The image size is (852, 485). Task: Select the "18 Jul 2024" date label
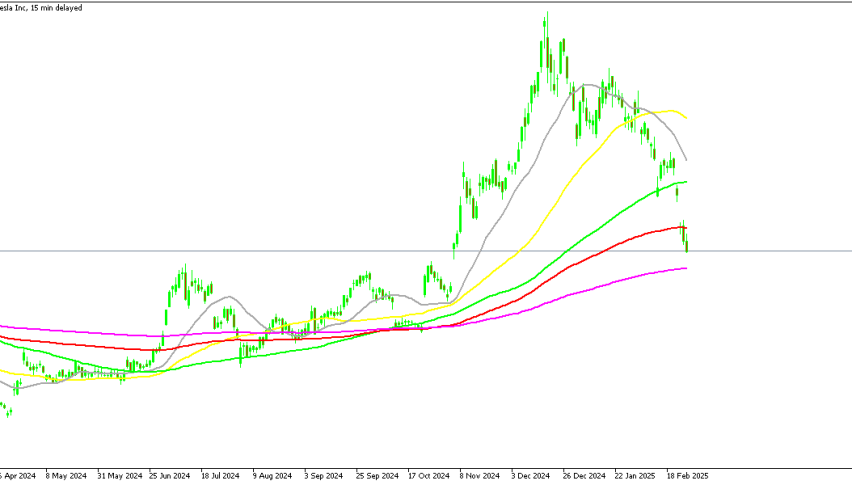point(220,476)
